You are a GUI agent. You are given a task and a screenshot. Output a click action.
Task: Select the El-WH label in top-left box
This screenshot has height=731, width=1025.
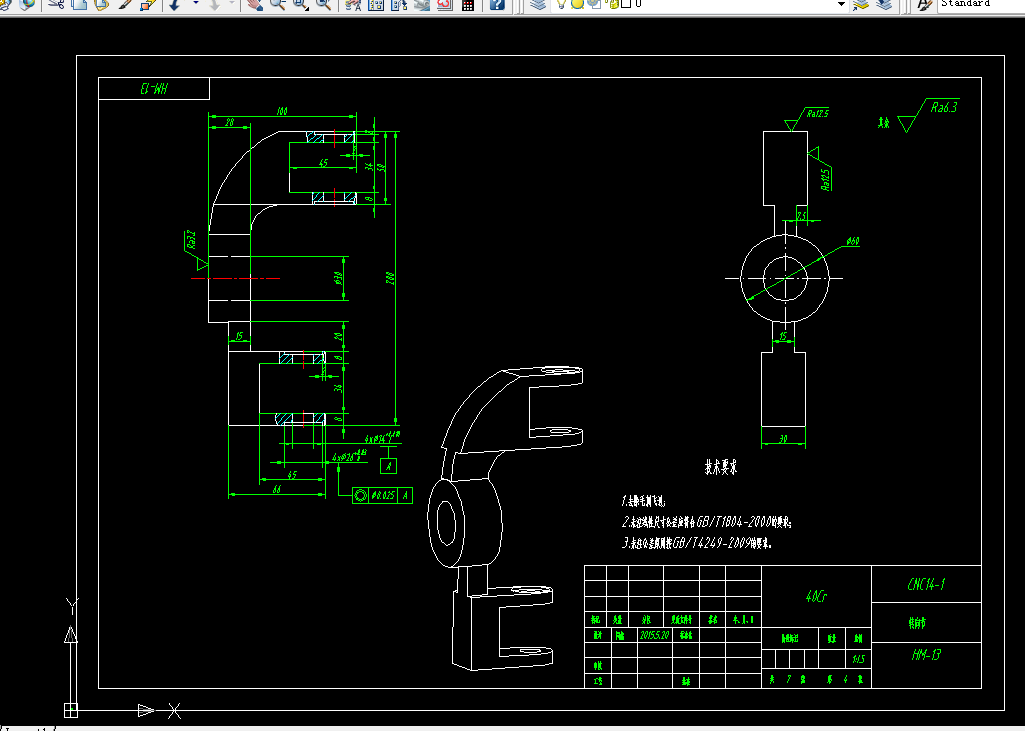tap(154, 88)
